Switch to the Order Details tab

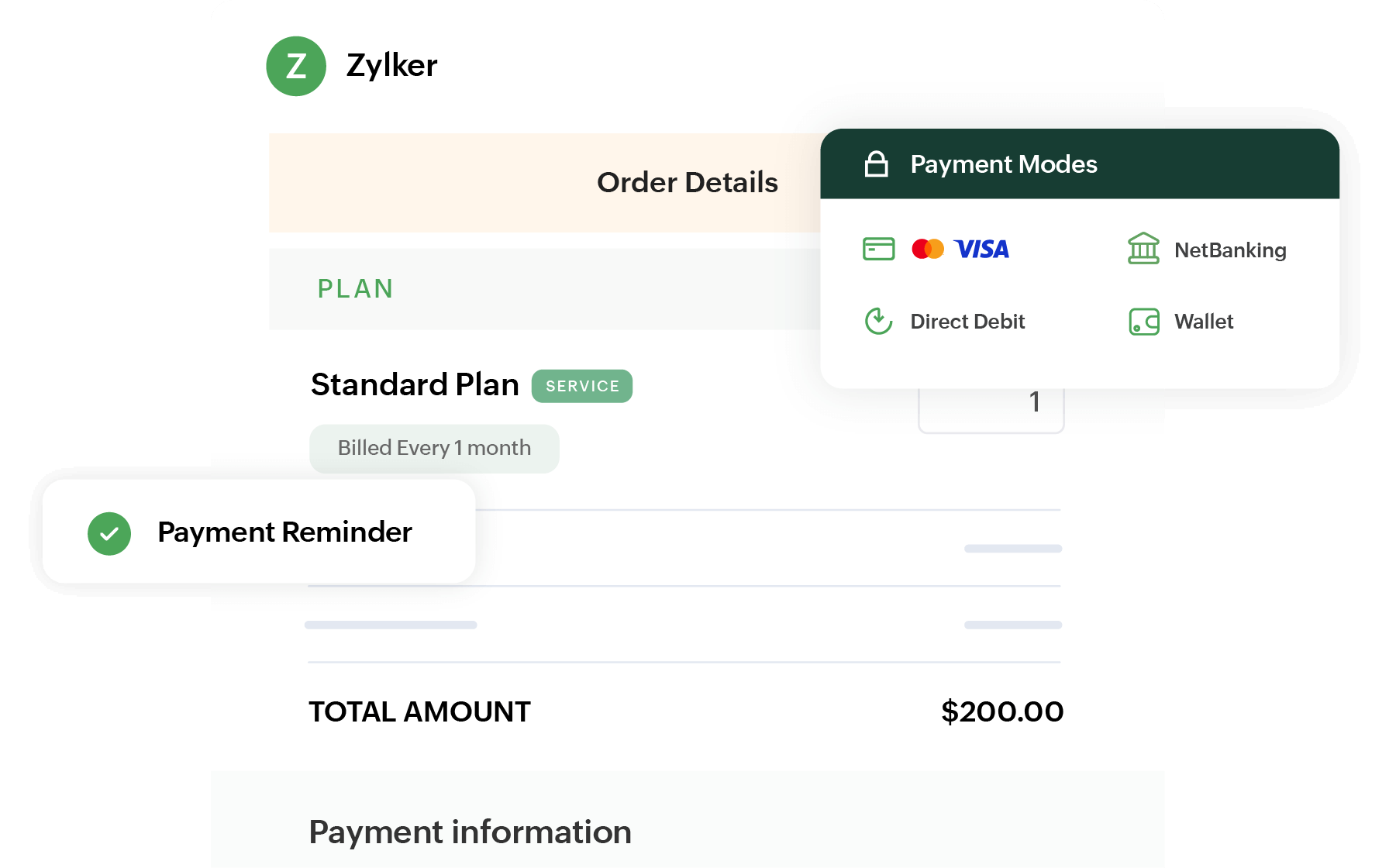(x=687, y=182)
